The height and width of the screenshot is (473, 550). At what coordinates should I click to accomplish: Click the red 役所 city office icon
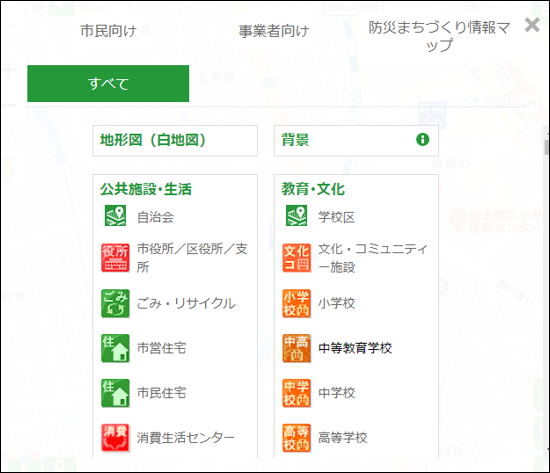point(115,258)
